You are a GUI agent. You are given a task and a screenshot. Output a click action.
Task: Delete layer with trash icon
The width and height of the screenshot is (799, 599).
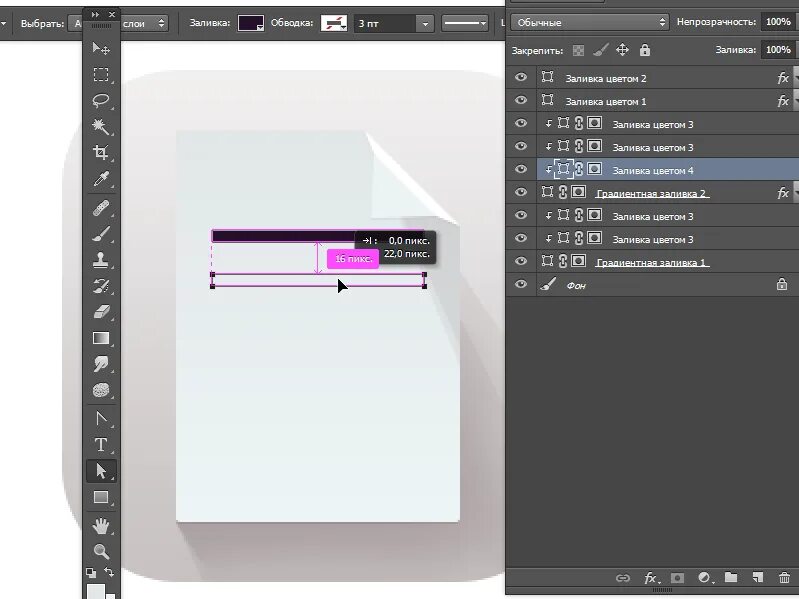[784, 577]
